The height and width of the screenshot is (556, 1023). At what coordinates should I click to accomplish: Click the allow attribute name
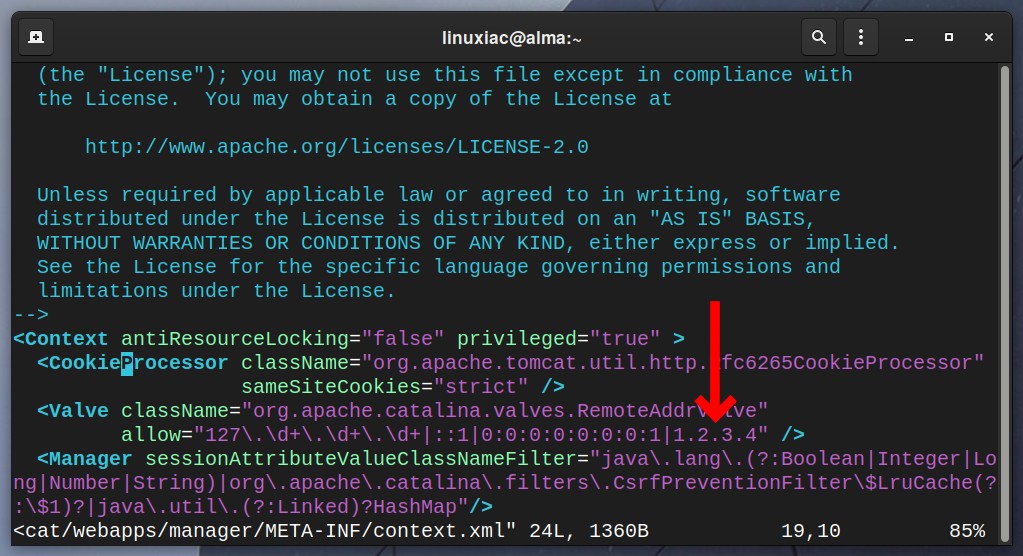click(x=151, y=435)
